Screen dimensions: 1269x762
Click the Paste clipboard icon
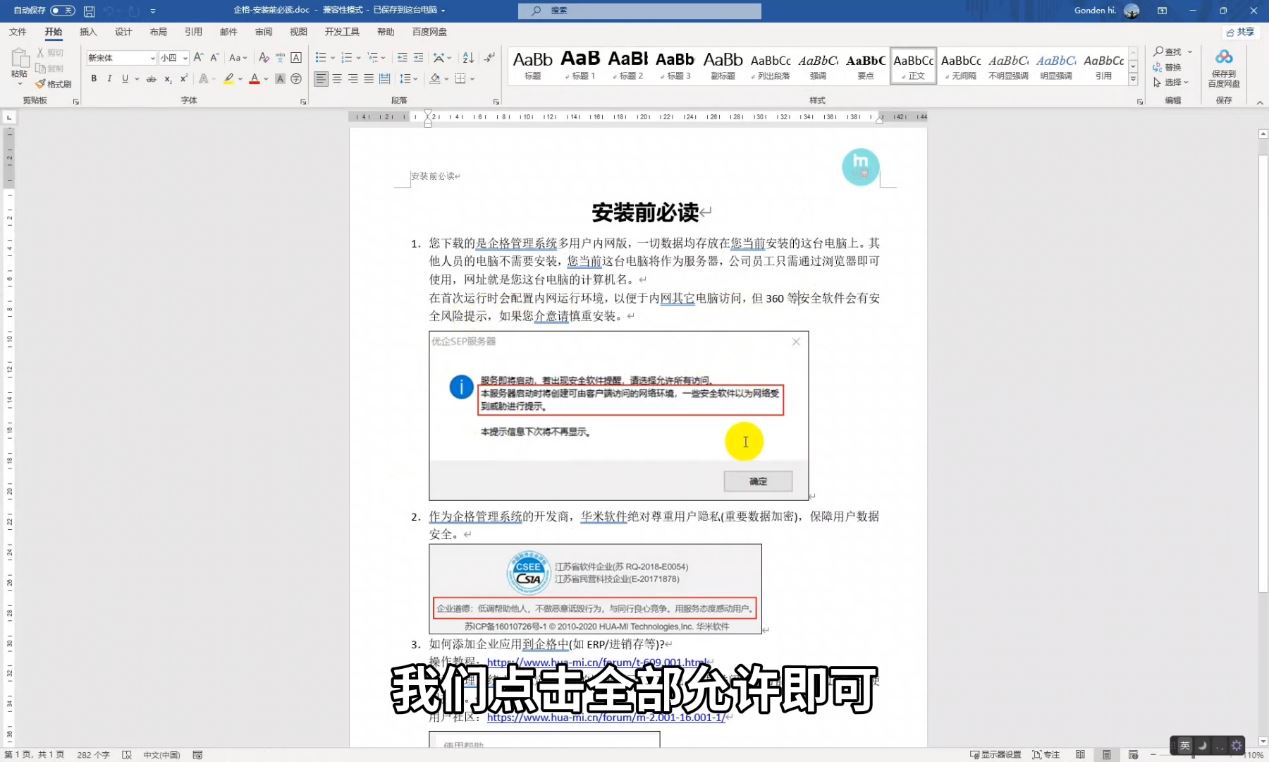pyautogui.click(x=19, y=60)
